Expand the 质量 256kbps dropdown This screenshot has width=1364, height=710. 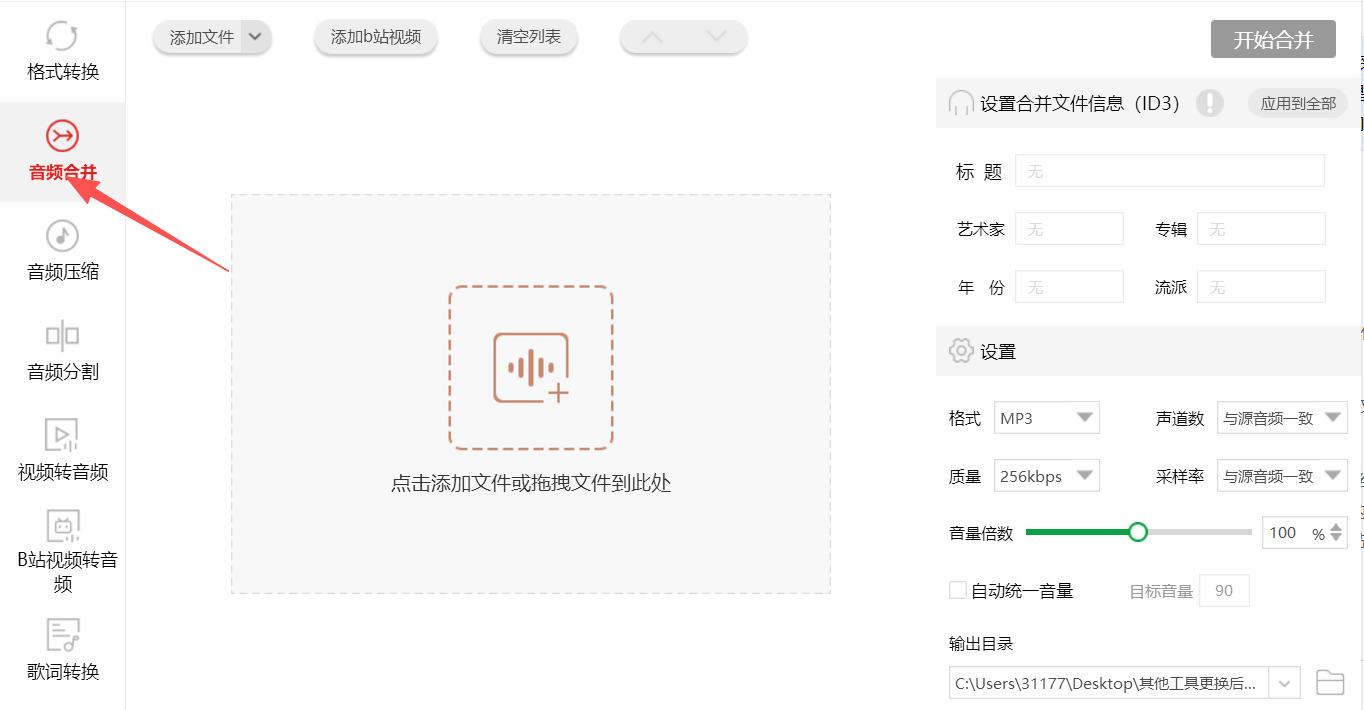(1046, 475)
